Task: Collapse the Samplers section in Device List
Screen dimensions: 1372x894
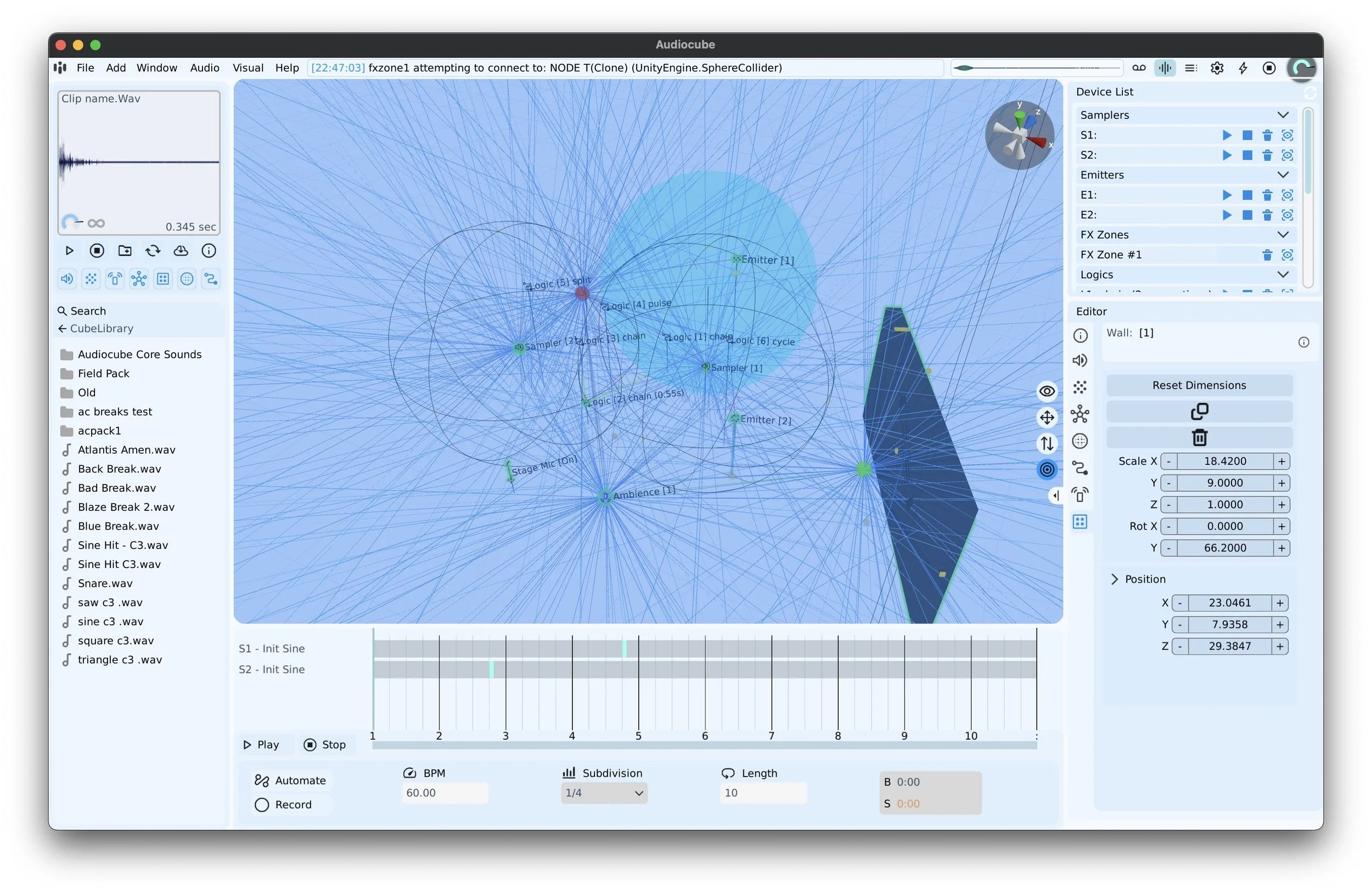Action: pos(1283,115)
